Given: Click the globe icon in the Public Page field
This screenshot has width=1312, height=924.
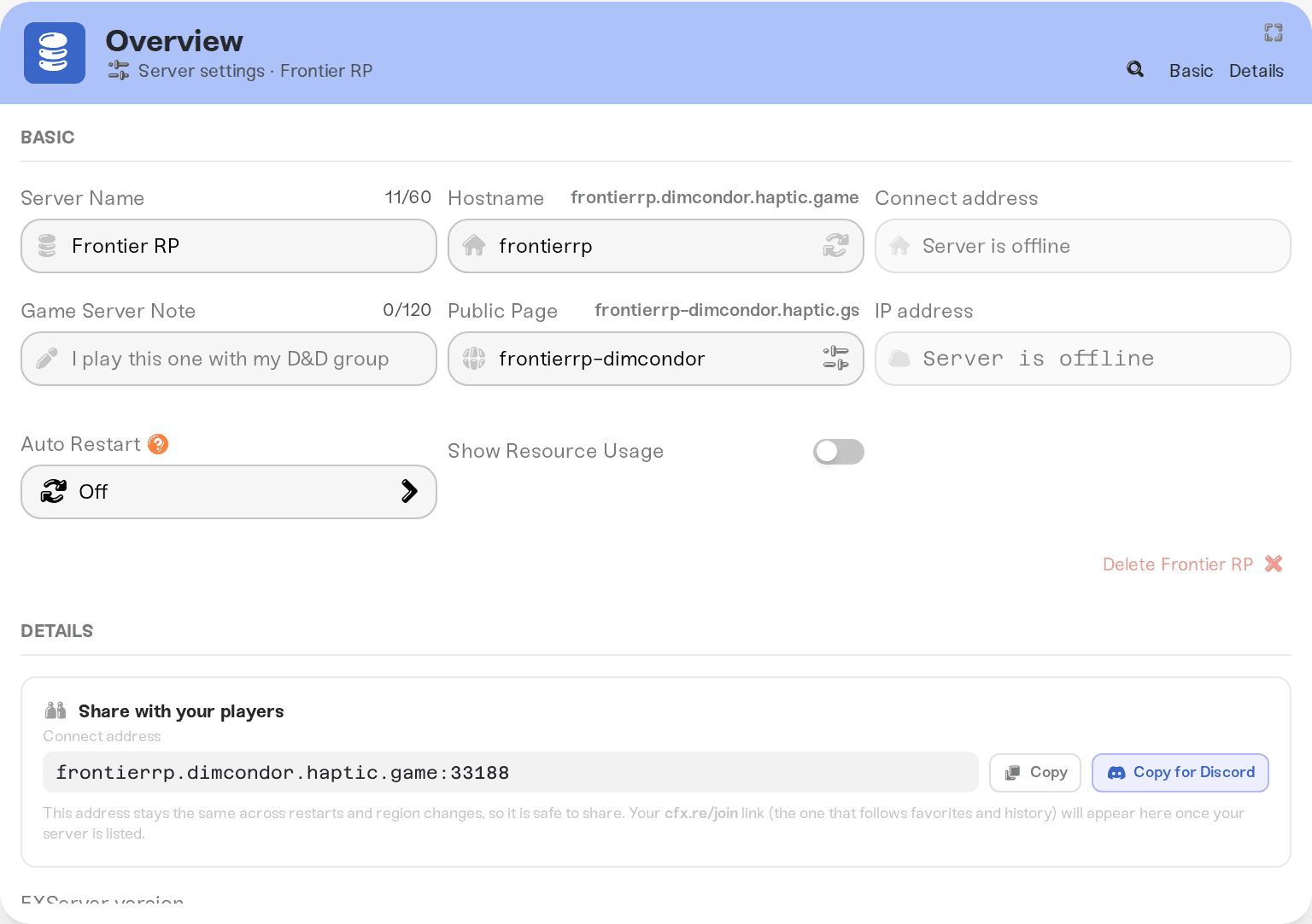Looking at the screenshot, I should (474, 359).
